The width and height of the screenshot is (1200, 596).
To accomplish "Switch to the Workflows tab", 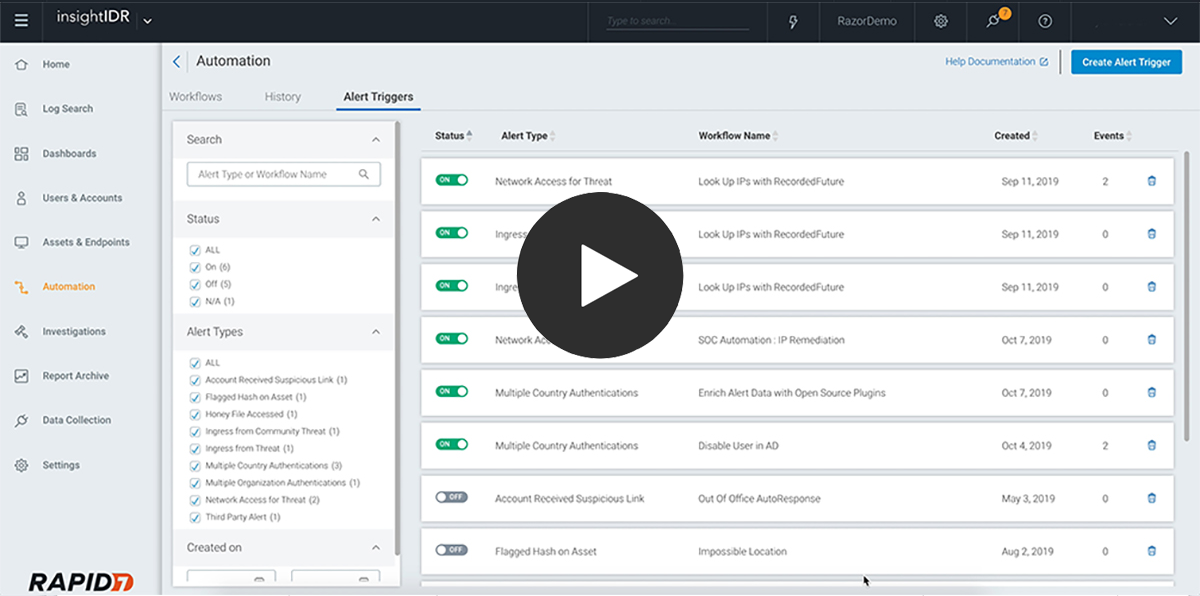I will pyautogui.click(x=196, y=97).
